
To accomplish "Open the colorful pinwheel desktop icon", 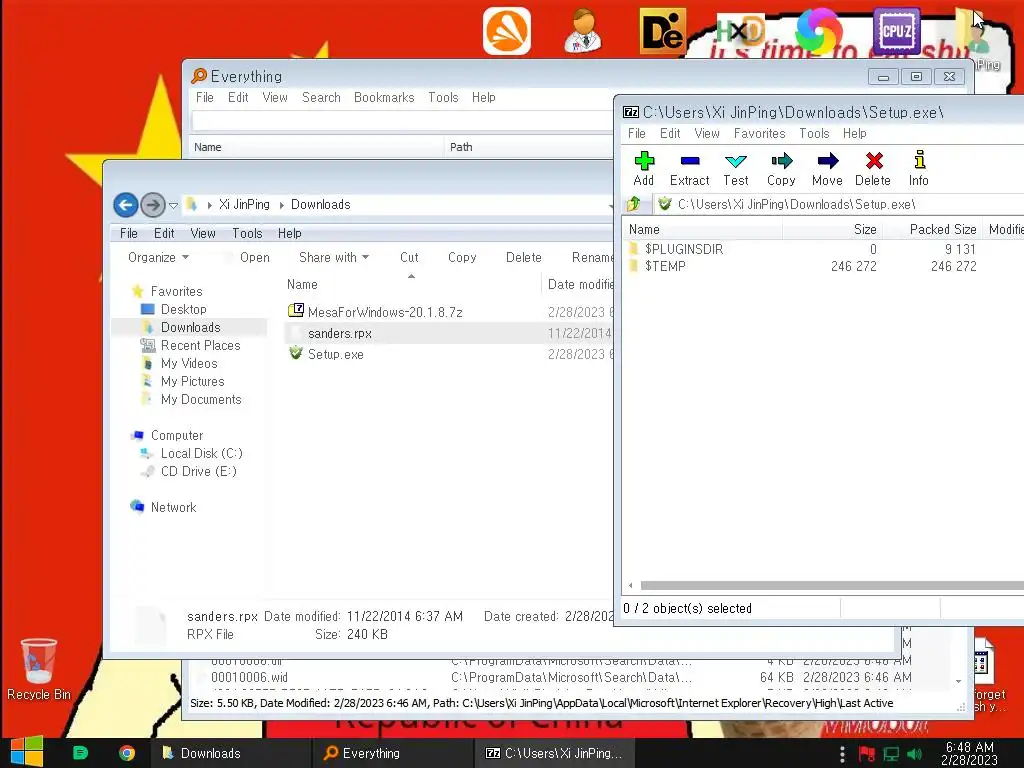I will [x=819, y=31].
